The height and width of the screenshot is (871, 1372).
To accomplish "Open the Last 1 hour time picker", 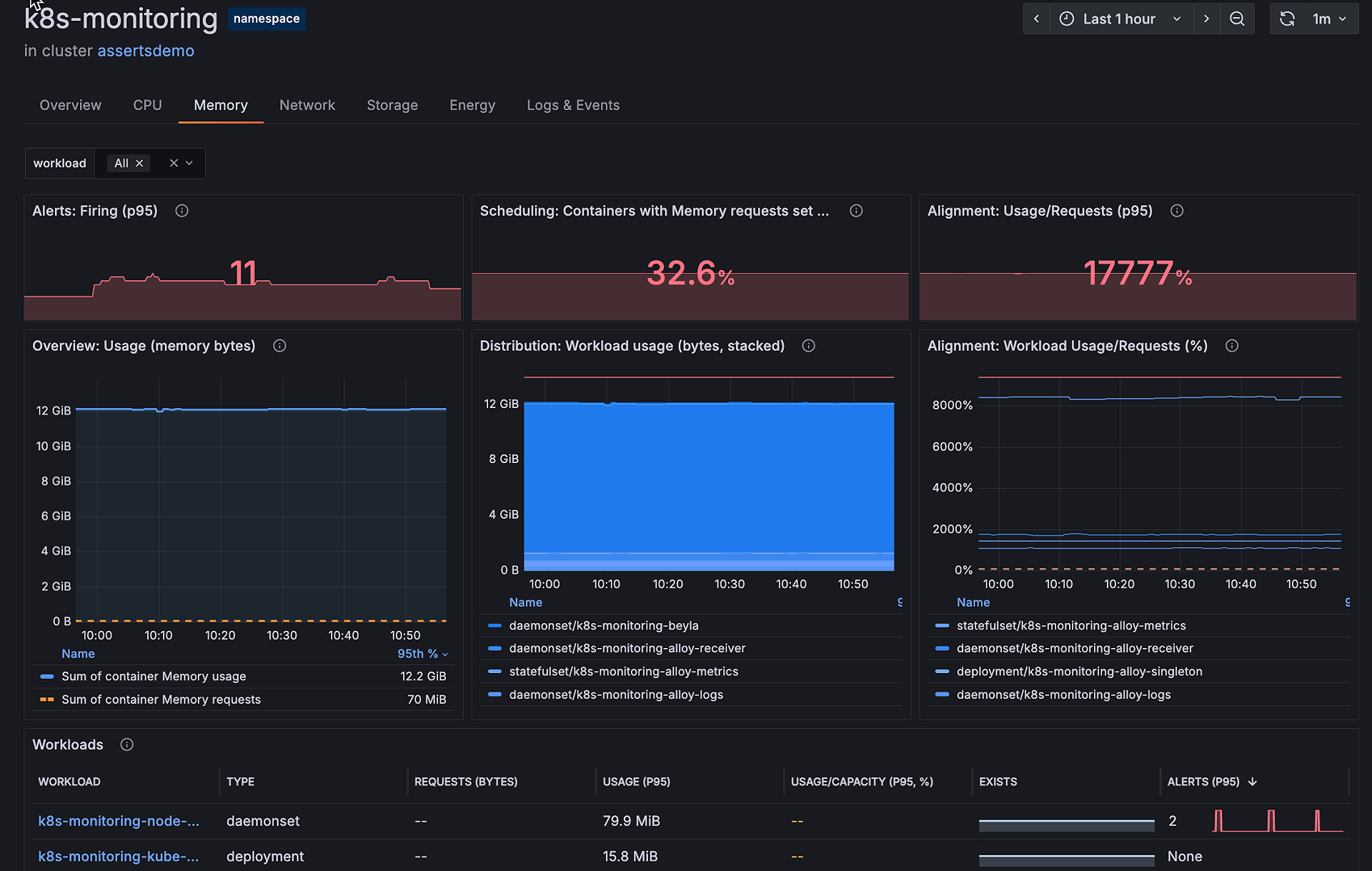I will pos(1119,19).
